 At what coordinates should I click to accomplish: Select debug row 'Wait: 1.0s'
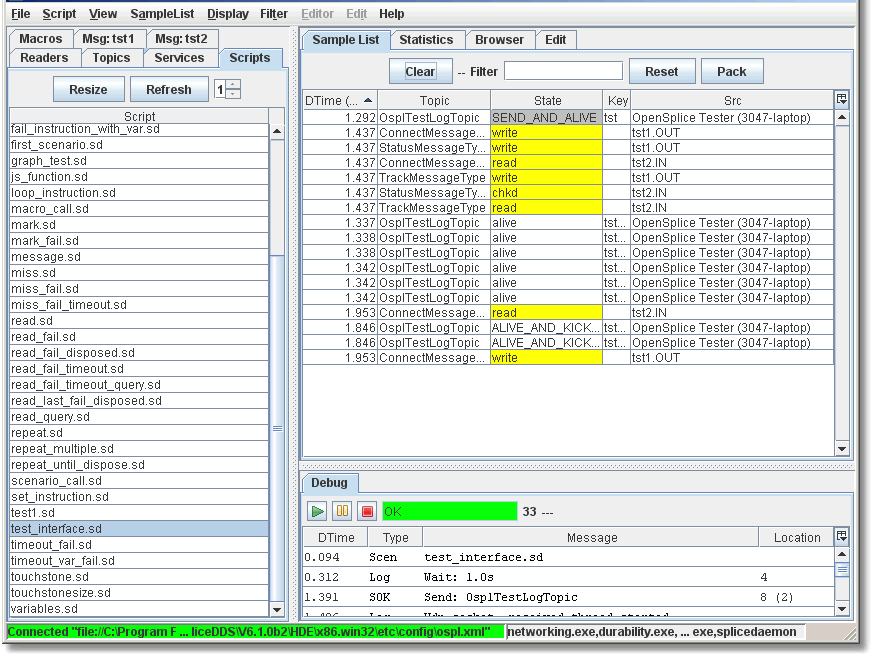click(568, 577)
